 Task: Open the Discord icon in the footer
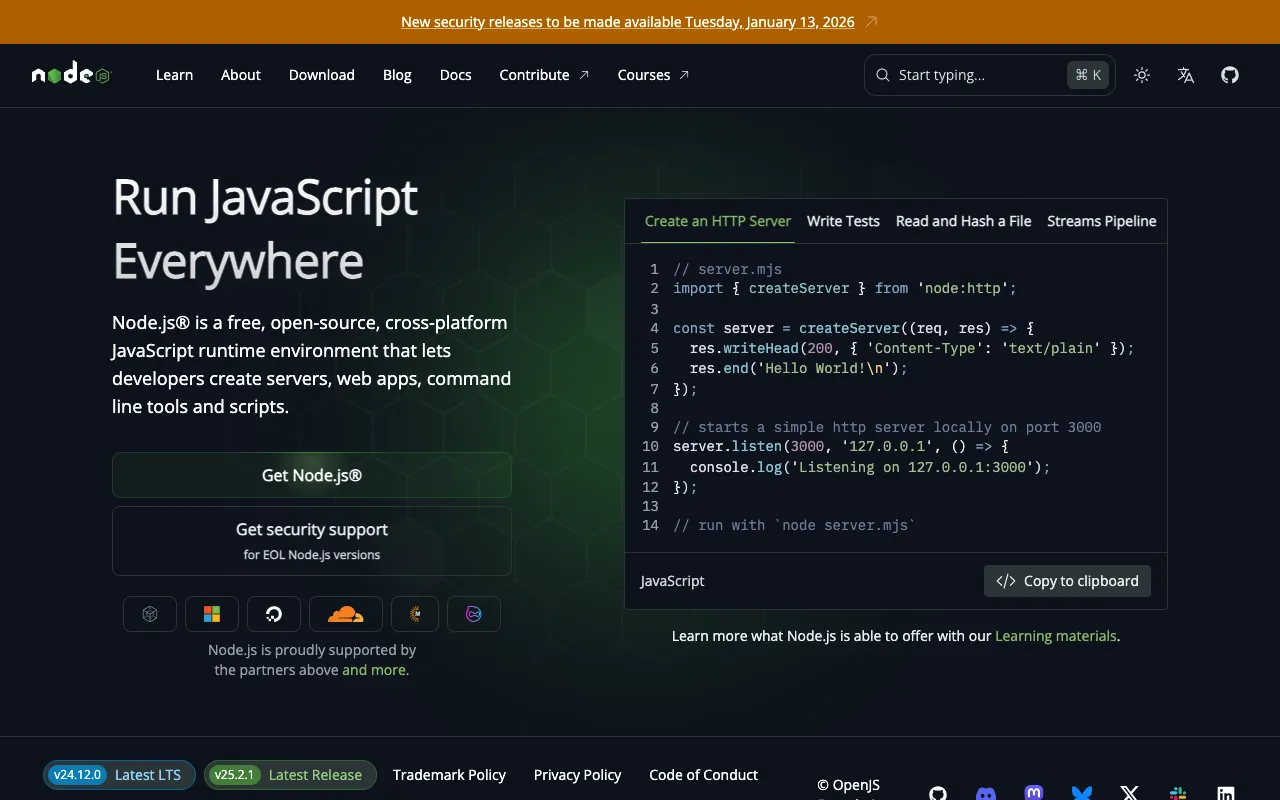pos(985,793)
